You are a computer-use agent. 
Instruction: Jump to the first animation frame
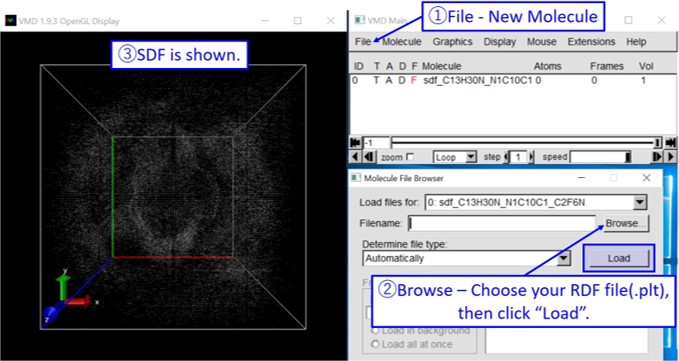tap(355, 143)
